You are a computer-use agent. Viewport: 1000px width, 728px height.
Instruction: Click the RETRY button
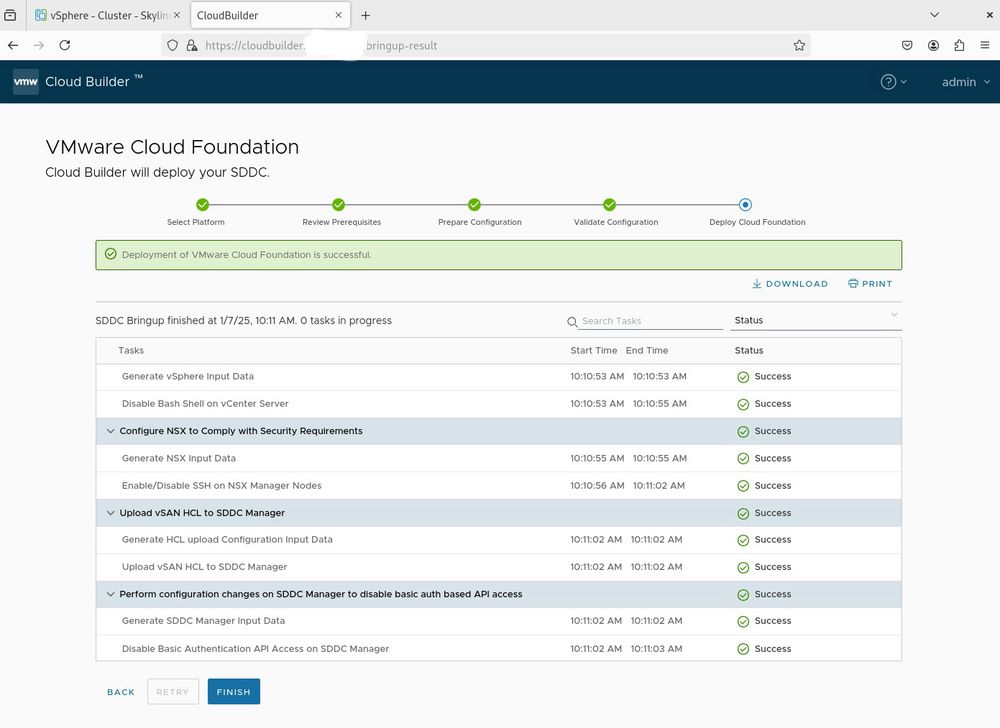pos(173,692)
